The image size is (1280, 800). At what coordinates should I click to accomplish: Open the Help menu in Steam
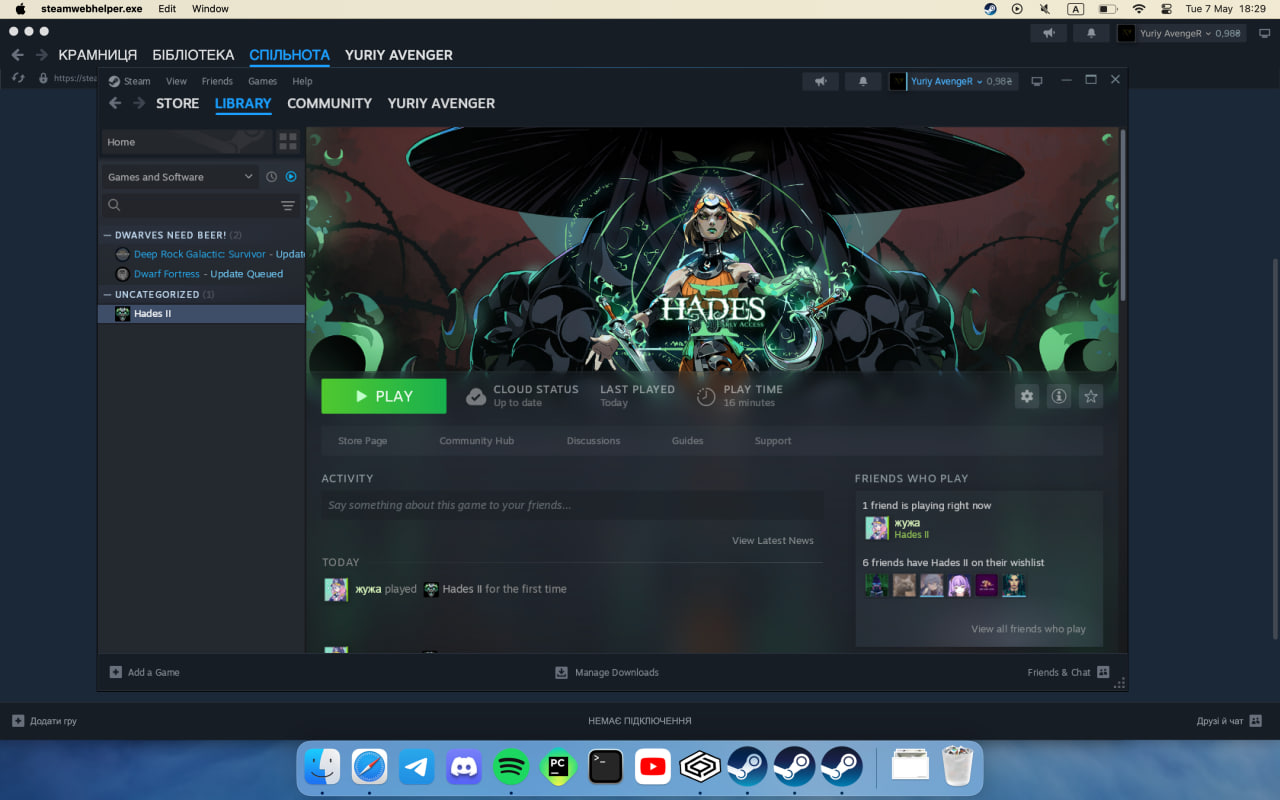coord(302,81)
